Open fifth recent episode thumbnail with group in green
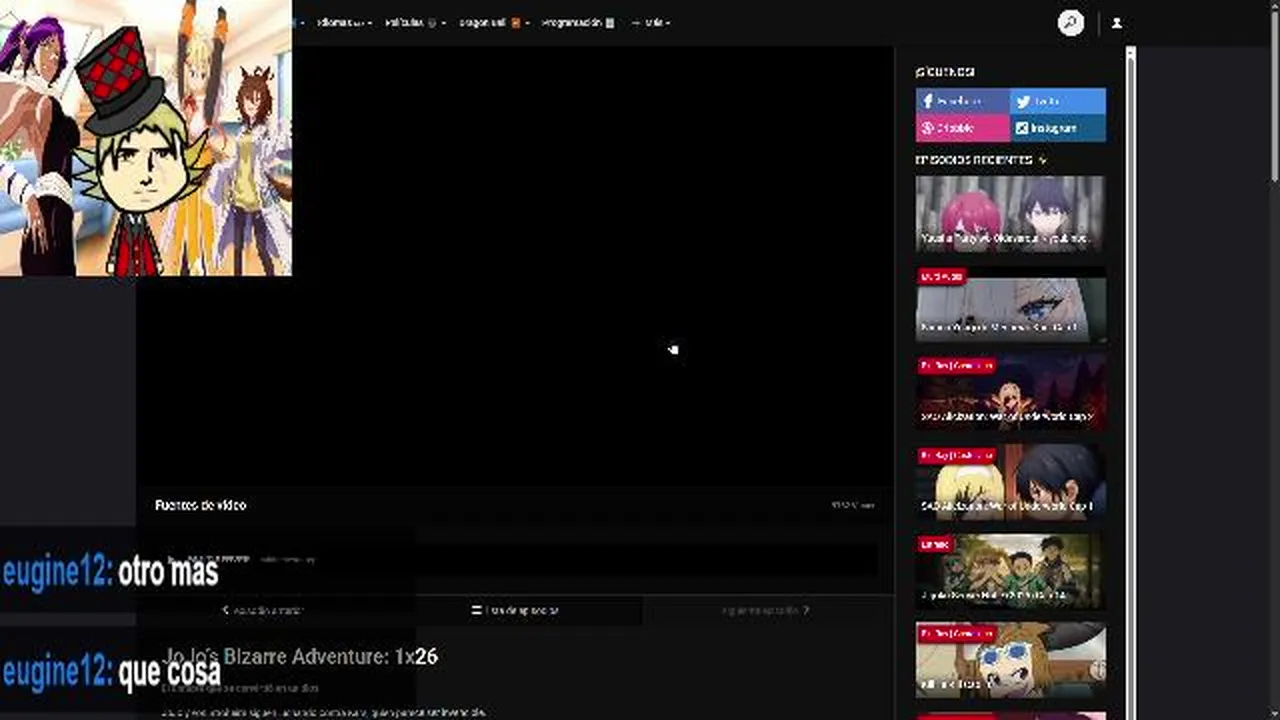 click(1010, 572)
